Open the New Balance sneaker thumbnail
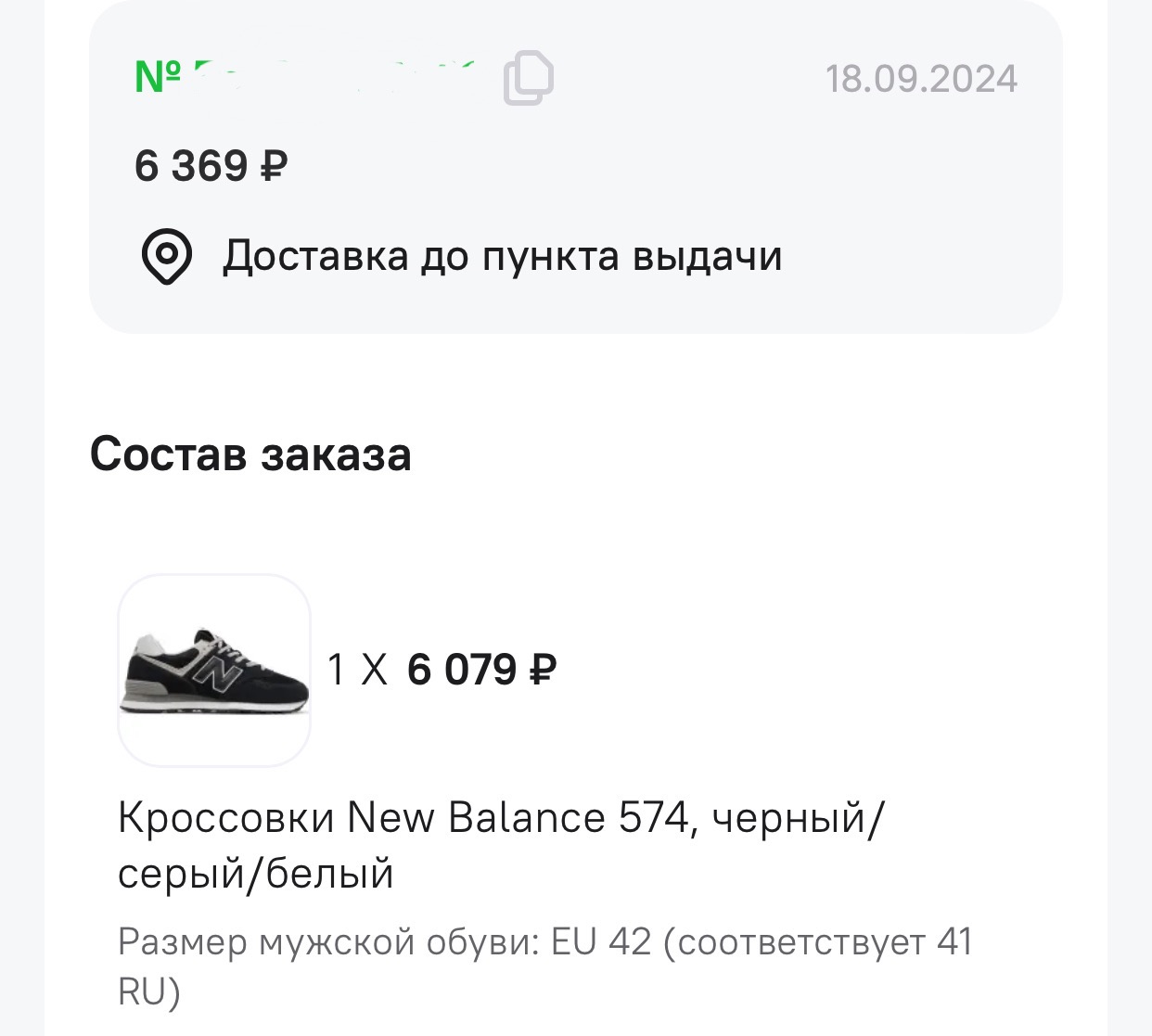Viewport: 1152px width, 1036px height. [x=214, y=671]
